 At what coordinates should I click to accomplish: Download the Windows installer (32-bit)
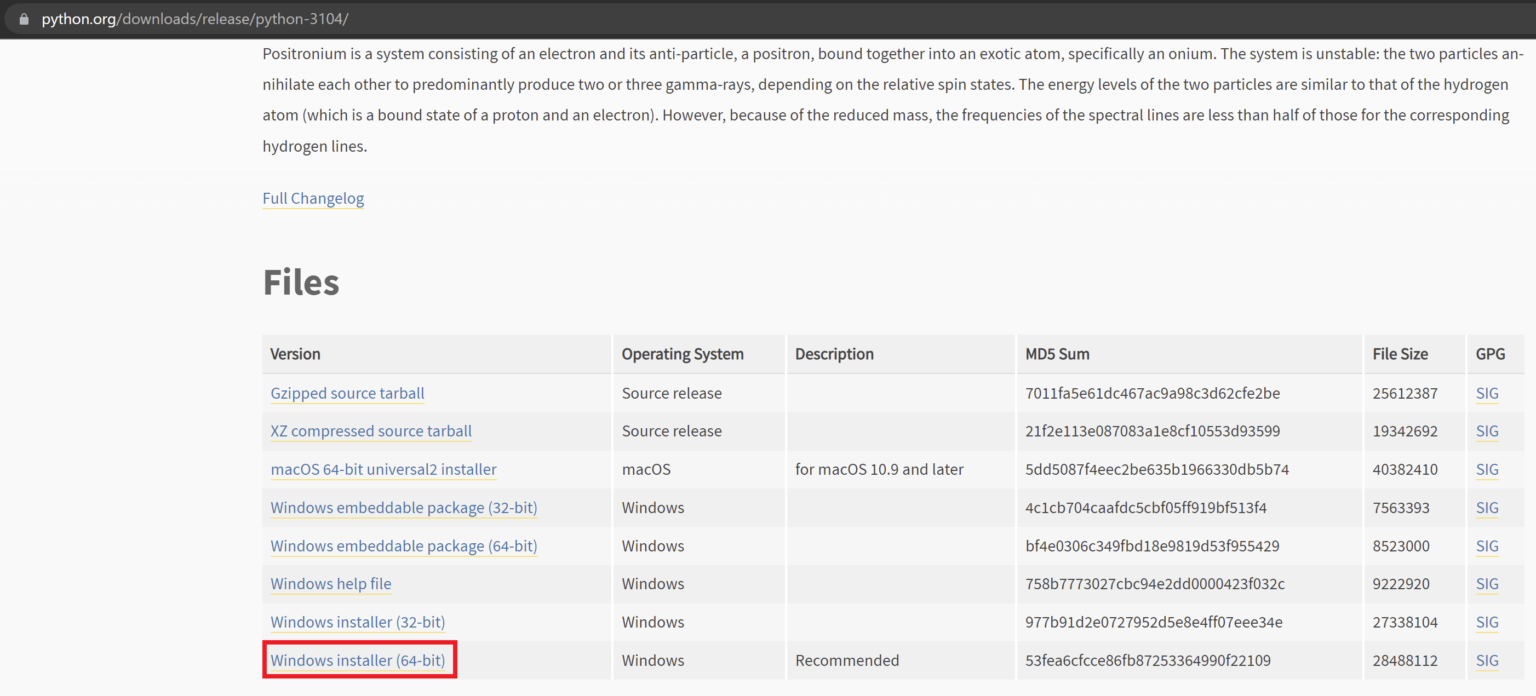click(x=357, y=621)
